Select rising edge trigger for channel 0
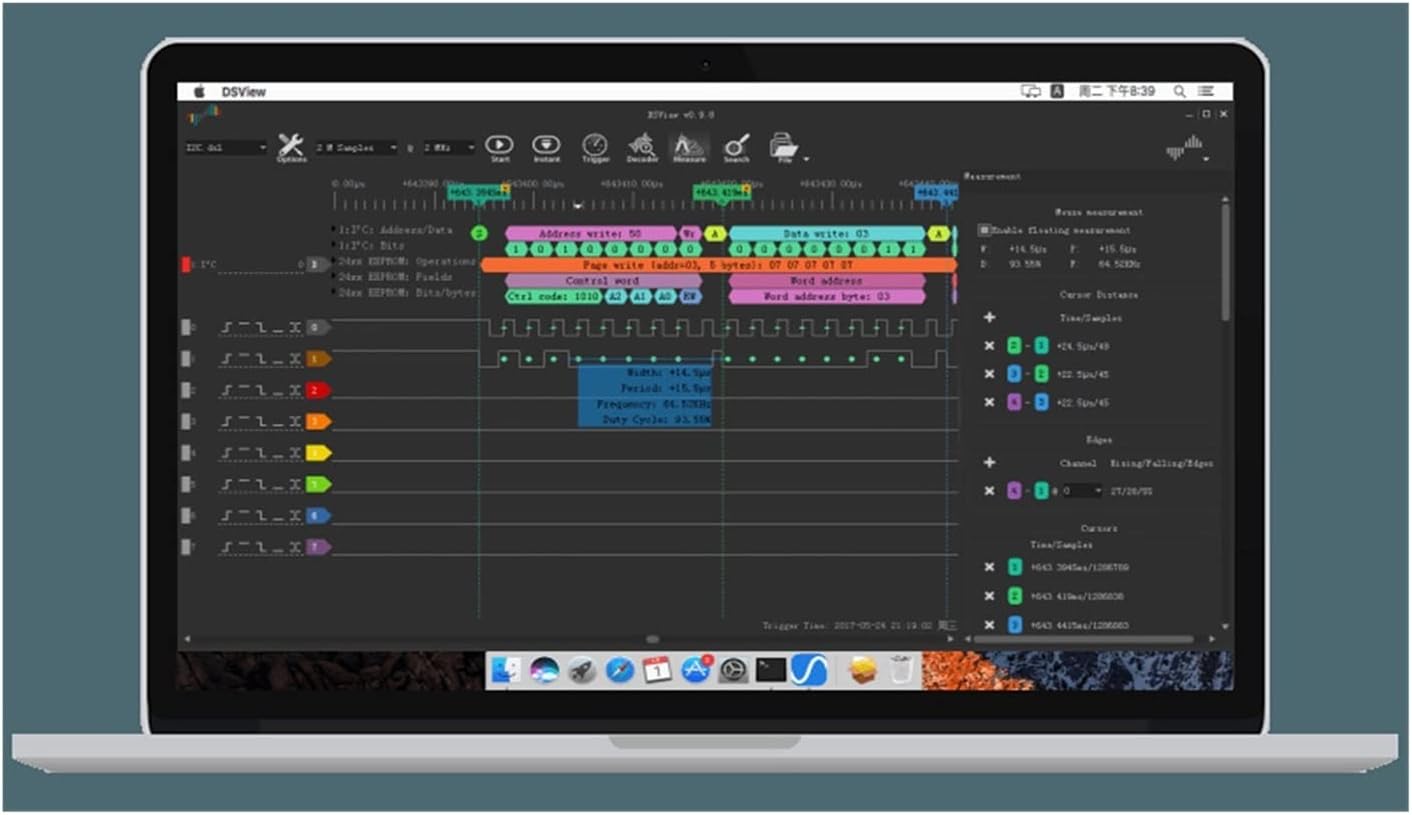 [227, 328]
